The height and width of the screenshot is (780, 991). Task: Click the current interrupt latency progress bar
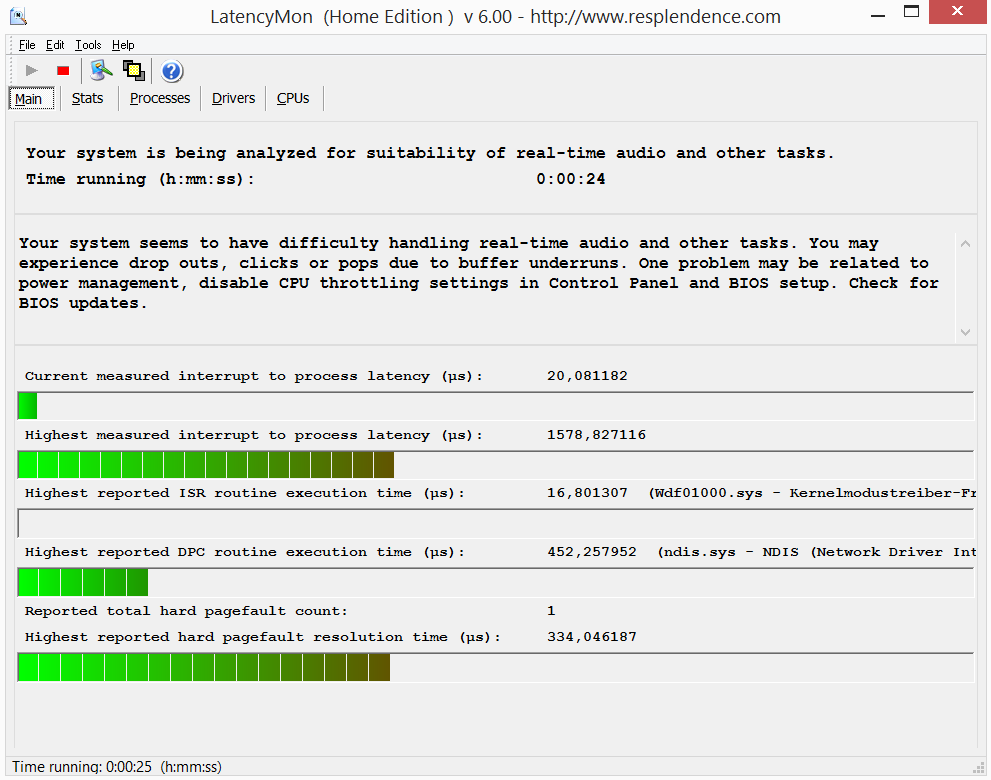[x=496, y=405]
